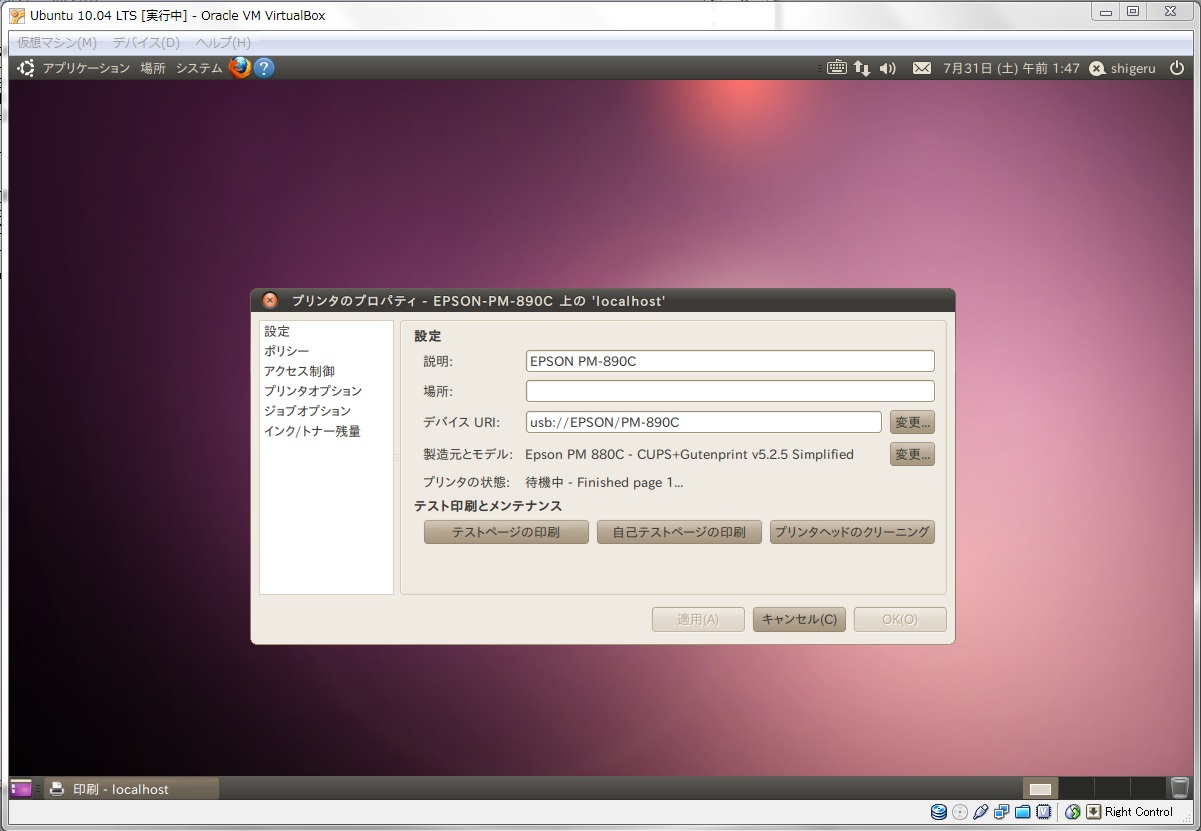Open the clock showing 7月31日 午前 1:47

1011,68
